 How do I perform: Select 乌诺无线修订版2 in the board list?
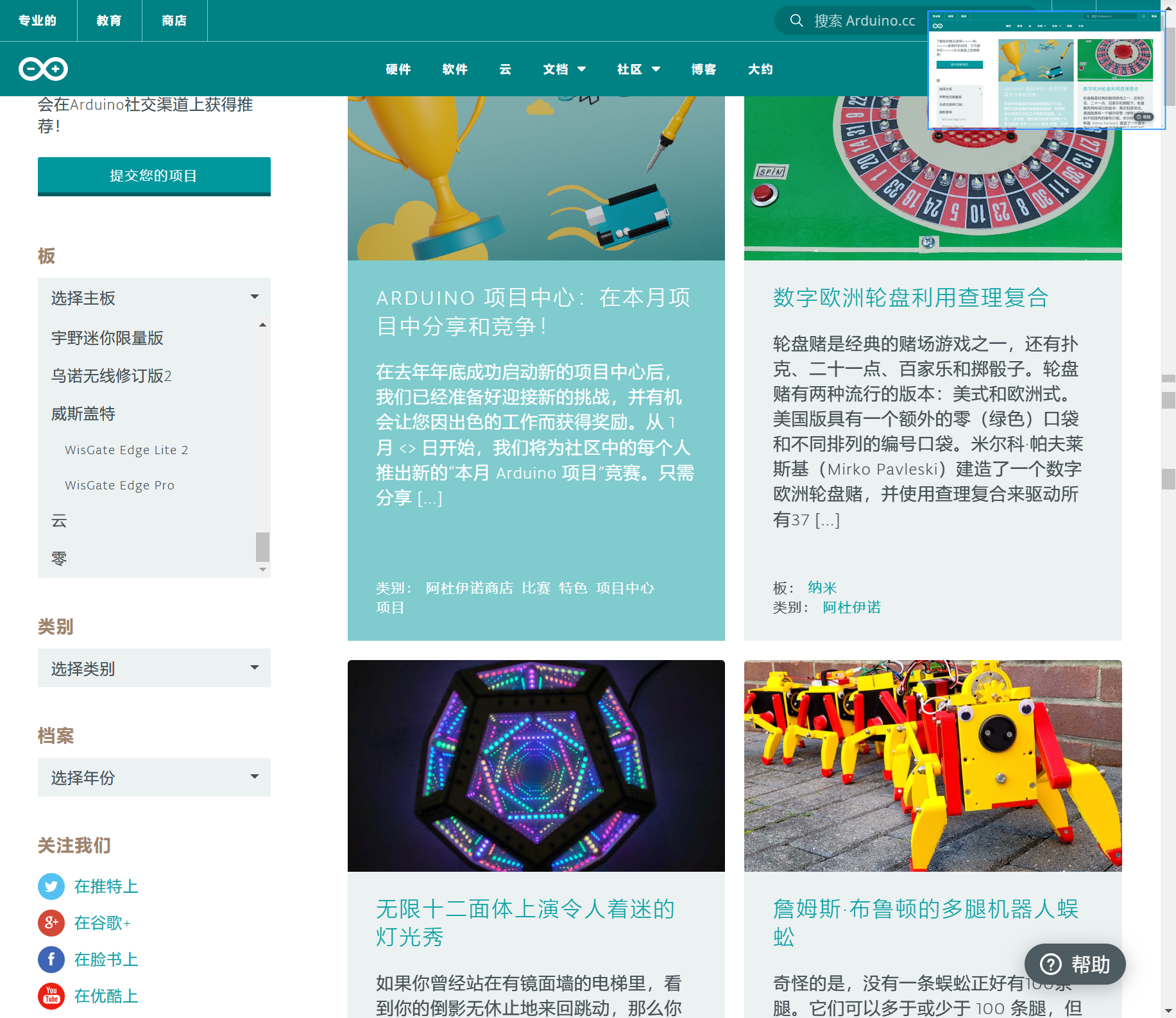tap(112, 376)
